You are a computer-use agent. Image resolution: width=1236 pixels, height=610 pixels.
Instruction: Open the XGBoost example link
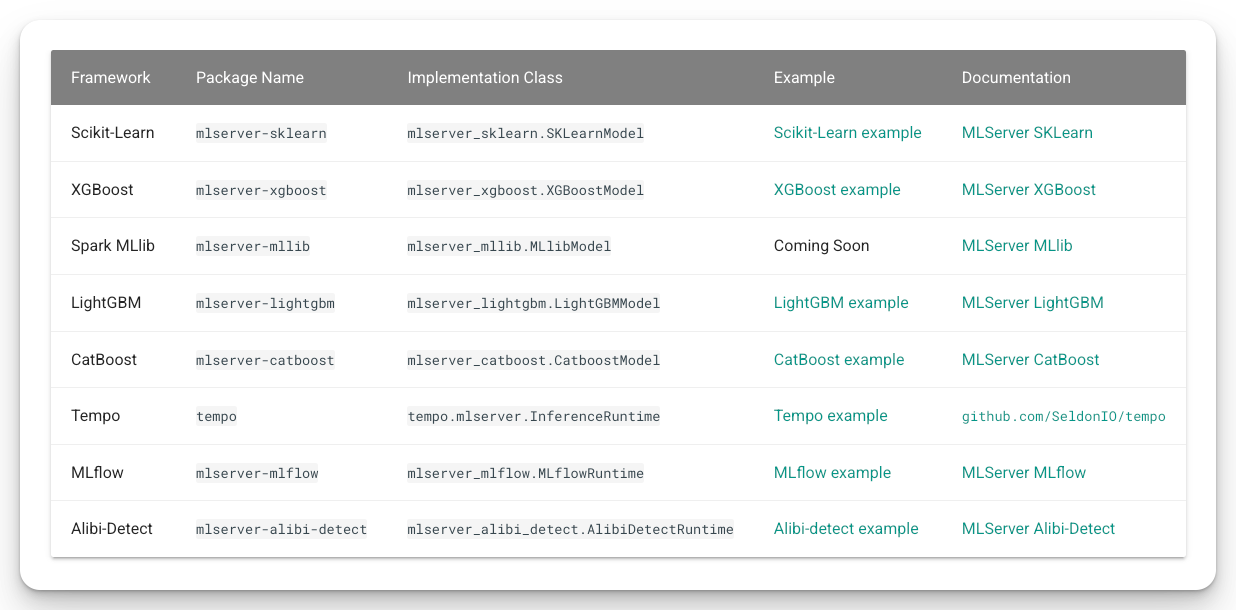click(x=837, y=190)
